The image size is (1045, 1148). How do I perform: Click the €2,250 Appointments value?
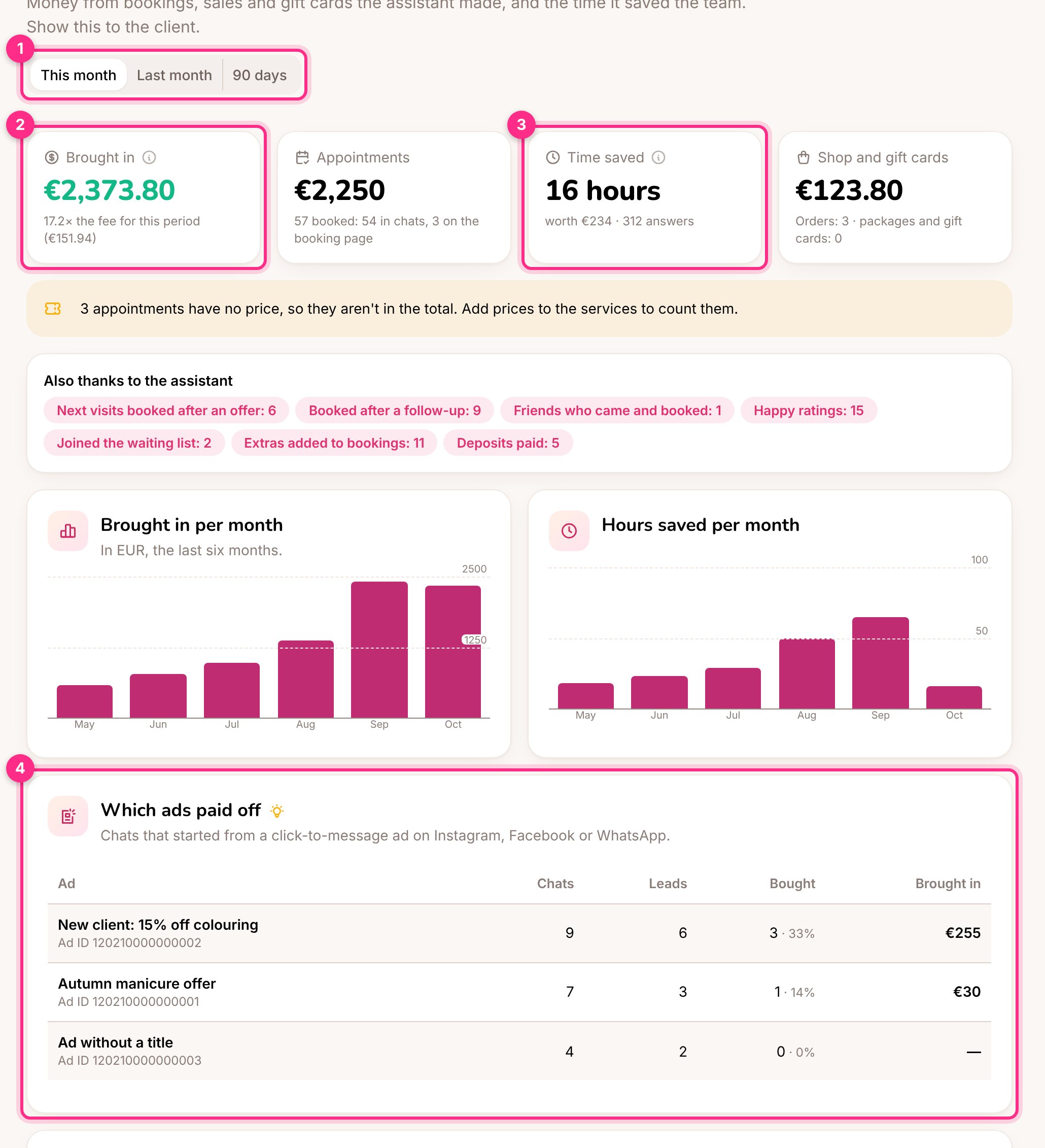pyautogui.click(x=340, y=190)
